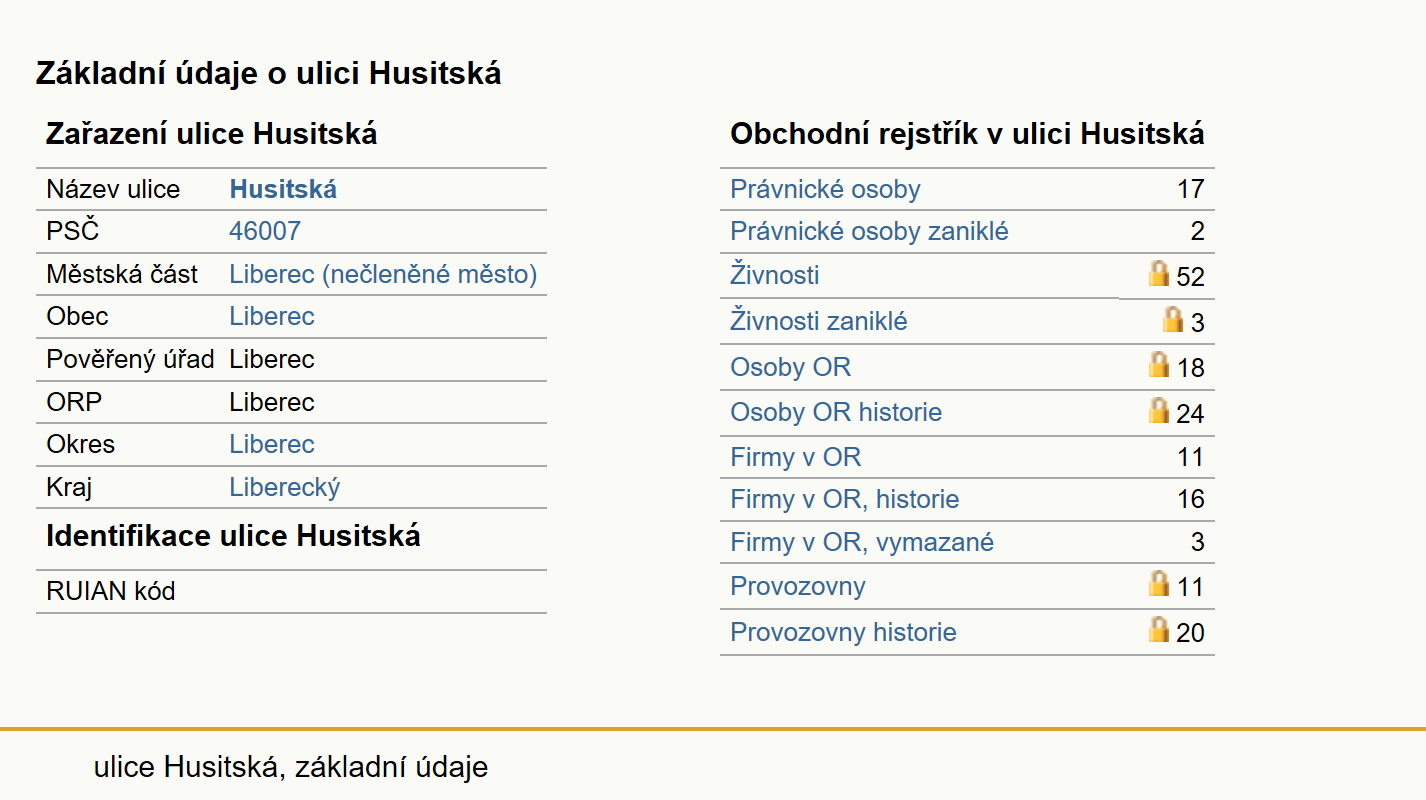Screen dimensions: 1426x800
Task: Follow the Živnosti zaniklé link
Action: point(819,321)
